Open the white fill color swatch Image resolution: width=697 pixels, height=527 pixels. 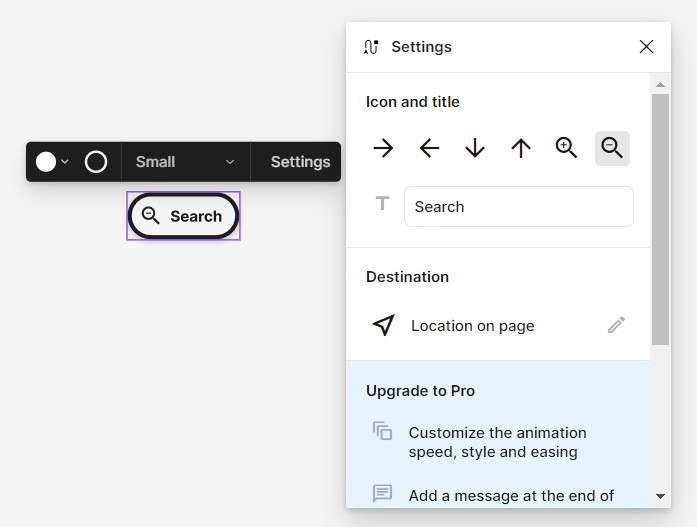coord(46,162)
